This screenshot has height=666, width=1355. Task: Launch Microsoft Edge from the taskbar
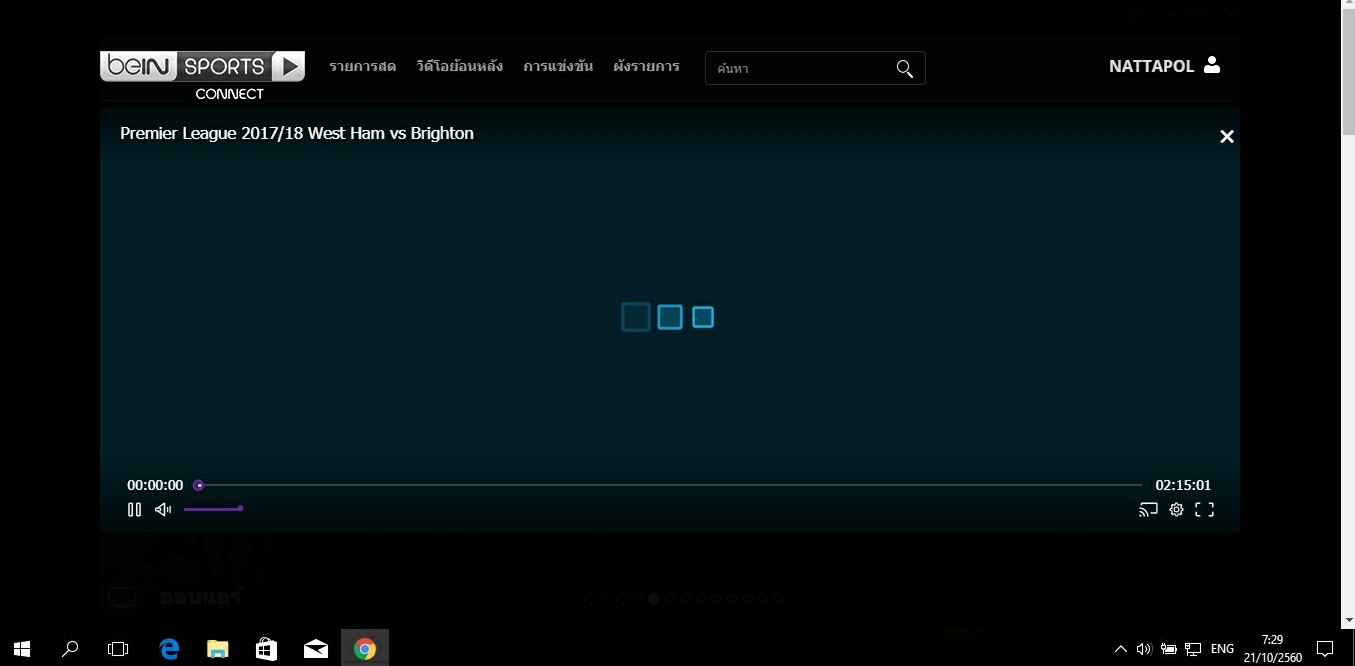169,648
